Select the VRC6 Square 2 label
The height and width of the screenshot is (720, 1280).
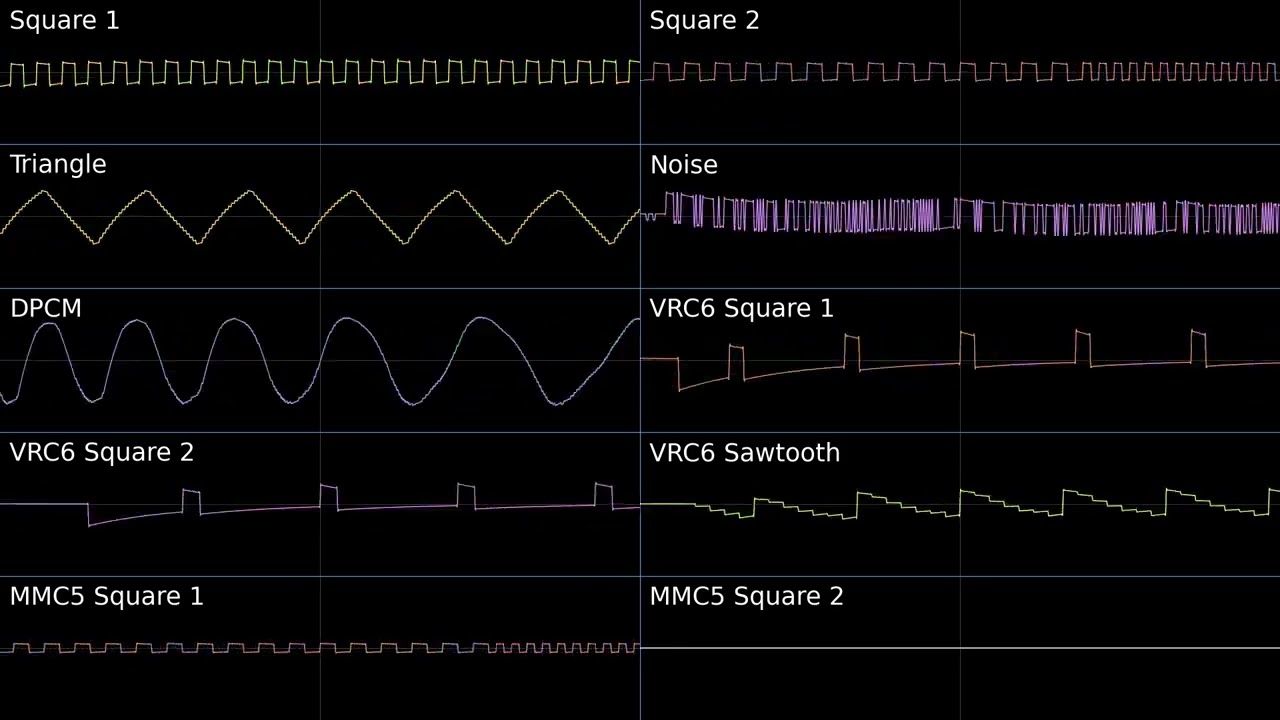coord(102,453)
